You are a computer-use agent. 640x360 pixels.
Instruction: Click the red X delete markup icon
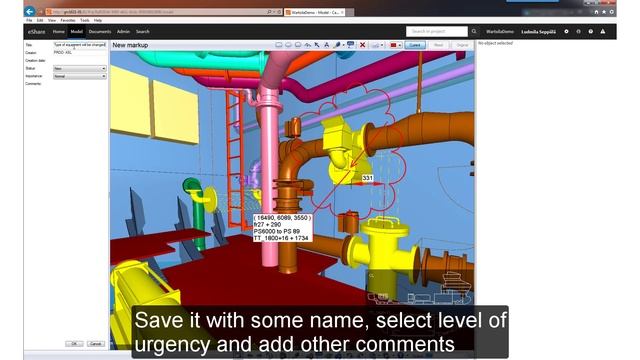362,45
